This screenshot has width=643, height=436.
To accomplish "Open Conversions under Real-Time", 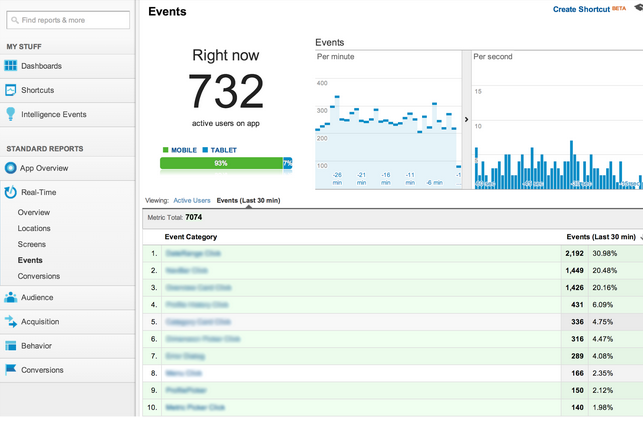I will tap(39, 276).
